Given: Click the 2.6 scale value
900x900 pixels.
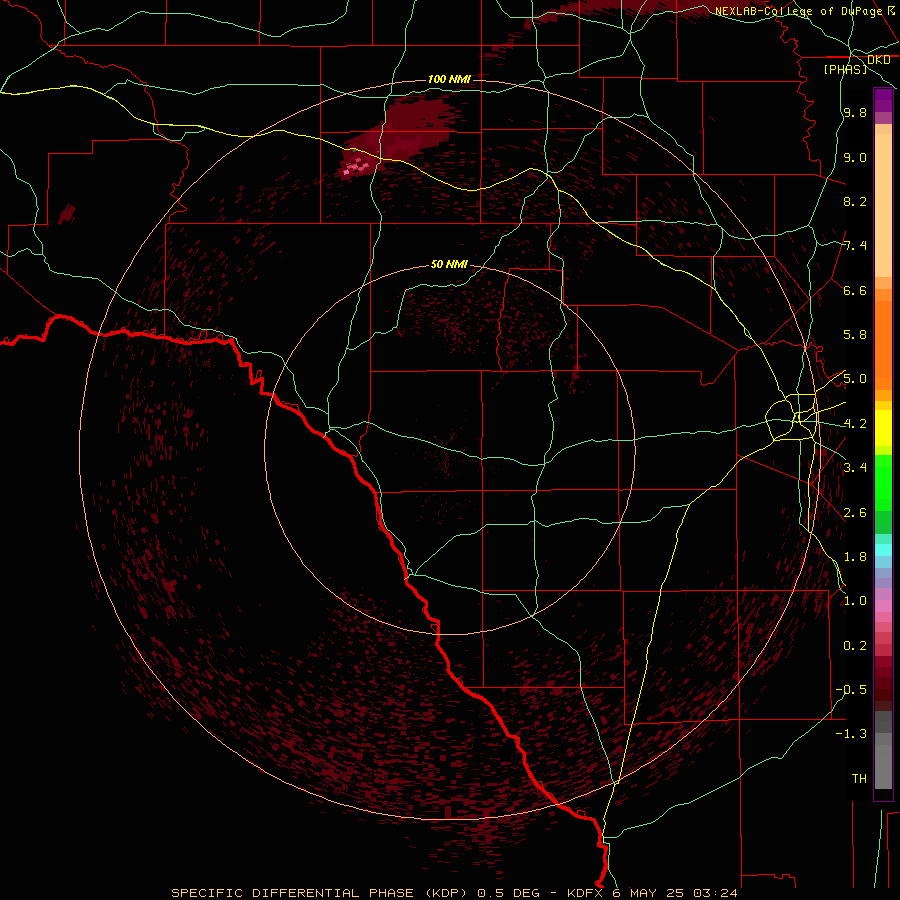Looking at the screenshot, I should [x=855, y=513].
